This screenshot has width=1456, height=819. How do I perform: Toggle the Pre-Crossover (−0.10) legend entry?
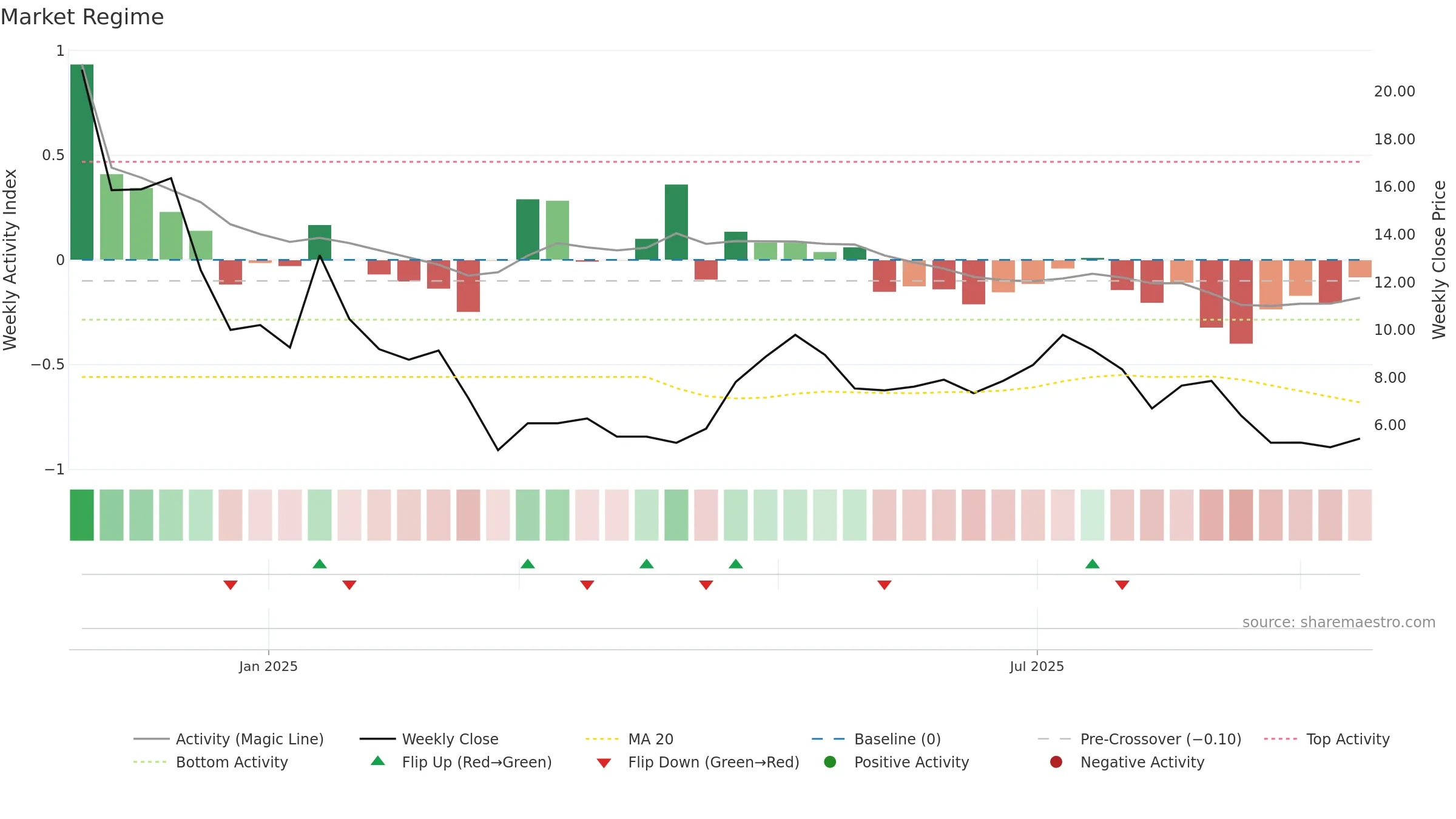coord(1140,739)
